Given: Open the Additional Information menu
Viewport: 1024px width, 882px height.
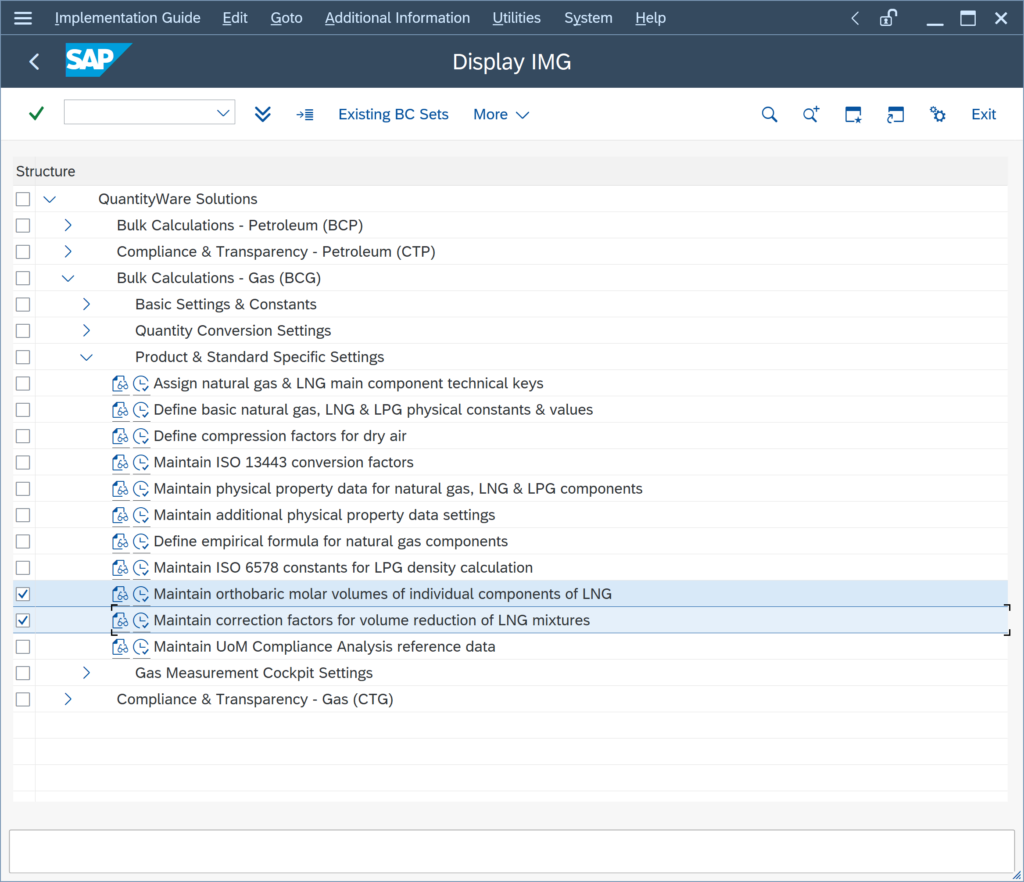Looking at the screenshot, I should point(397,18).
